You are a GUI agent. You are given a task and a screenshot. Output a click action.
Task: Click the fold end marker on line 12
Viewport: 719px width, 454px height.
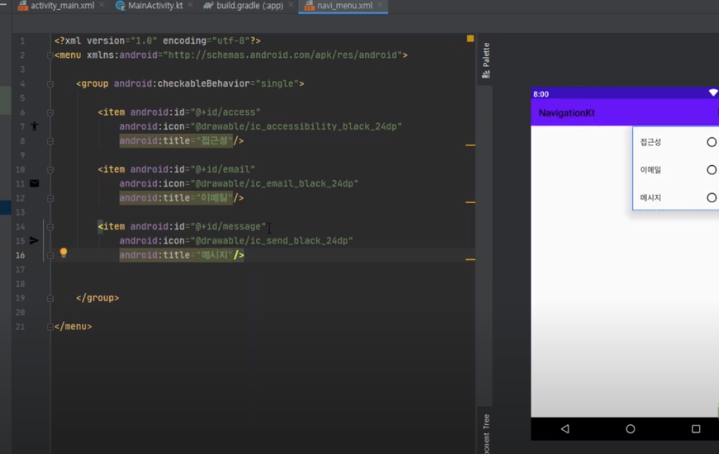click(50, 199)
